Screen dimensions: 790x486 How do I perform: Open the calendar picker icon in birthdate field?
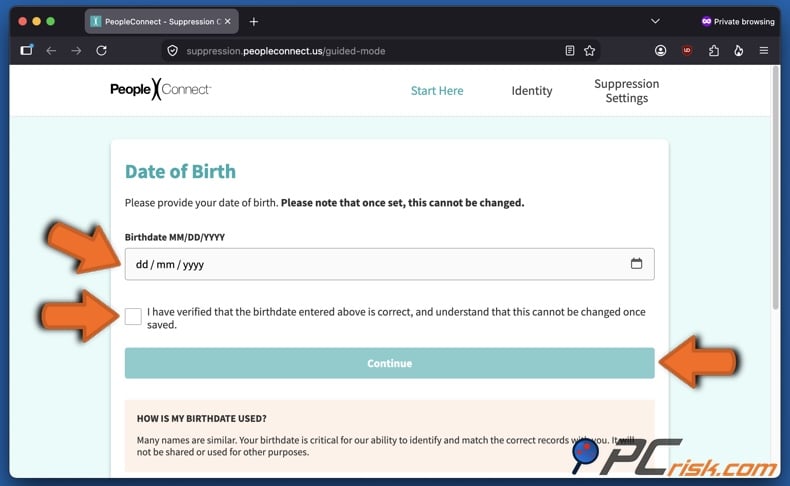[x=636, y=263]
